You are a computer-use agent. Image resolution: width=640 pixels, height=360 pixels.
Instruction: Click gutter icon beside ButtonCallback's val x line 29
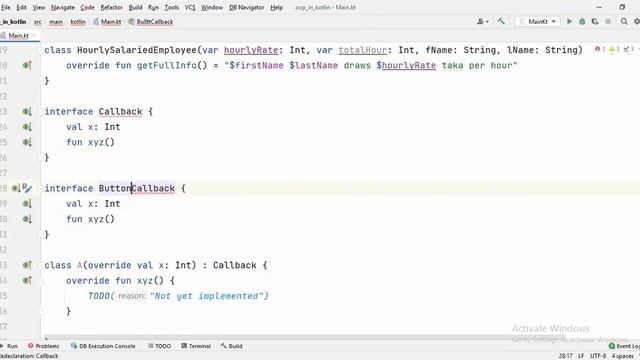pos(27,204)
